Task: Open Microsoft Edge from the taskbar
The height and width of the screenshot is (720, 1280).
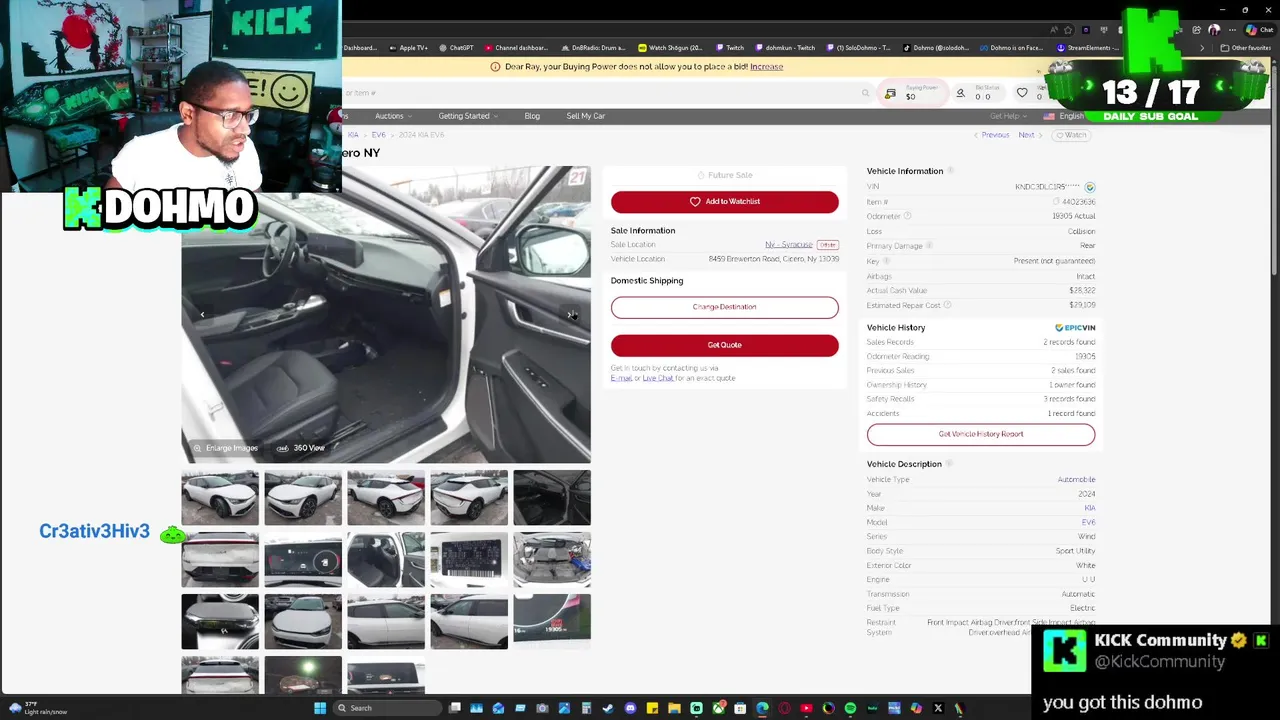Action: pos(762,708)
